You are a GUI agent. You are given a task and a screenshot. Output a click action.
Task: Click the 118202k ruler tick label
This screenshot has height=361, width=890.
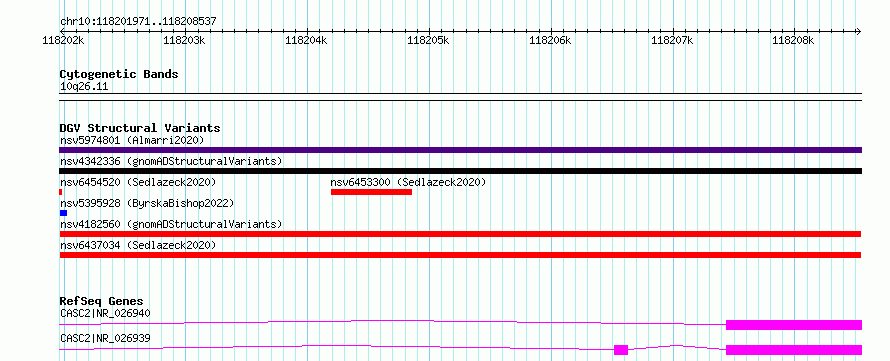[x=64, y=40]
